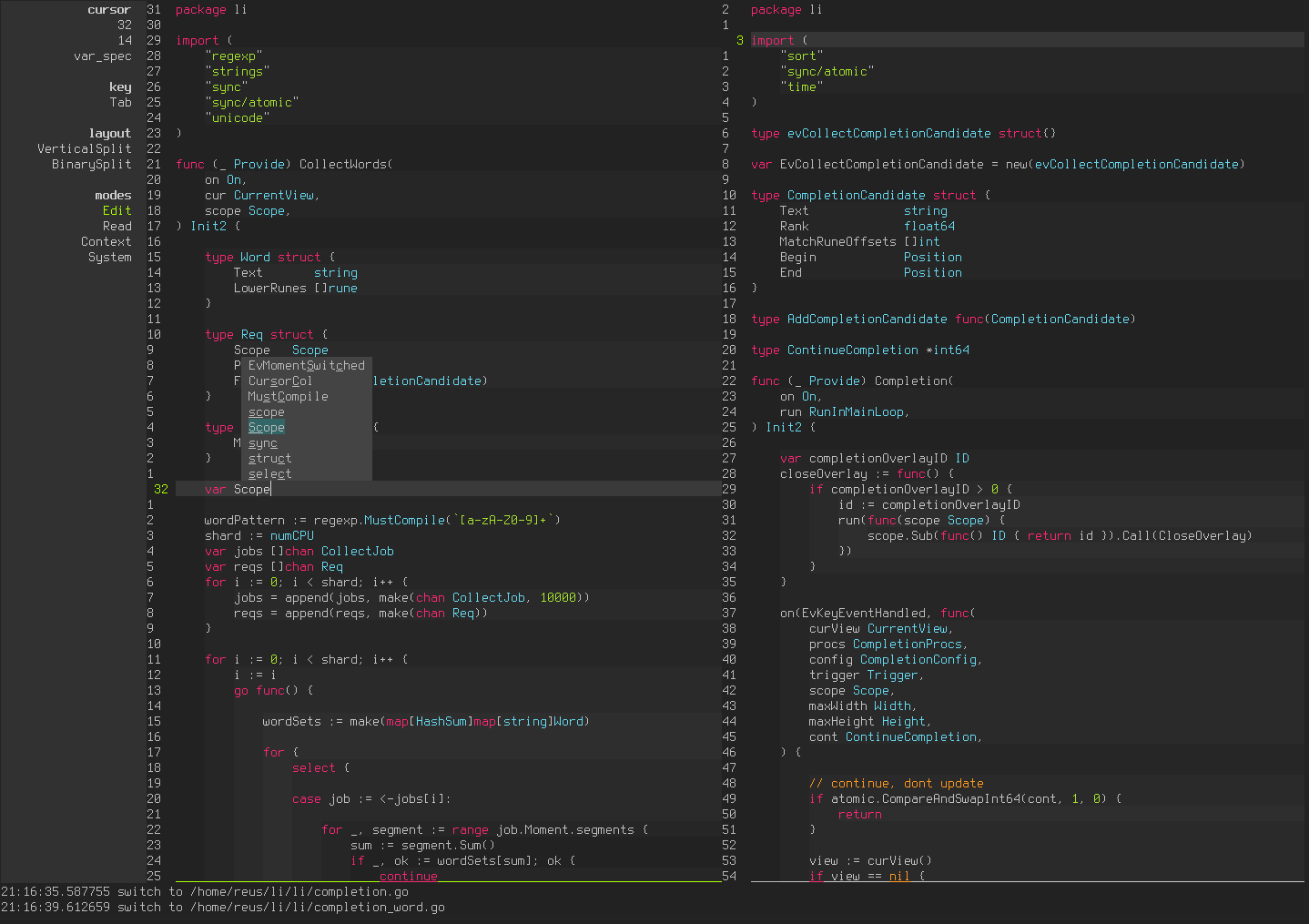The height and width of the screenshot is (924, 1309).
Task: Click 'type Req struct' line
Action: (266, 334)
